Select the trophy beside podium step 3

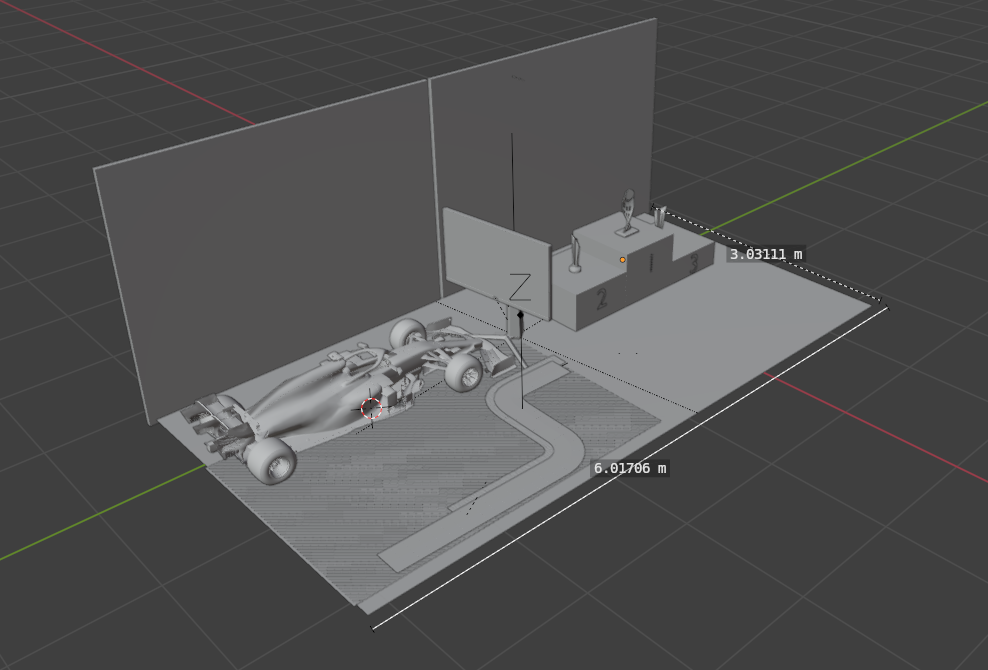(x=659, y=215)
